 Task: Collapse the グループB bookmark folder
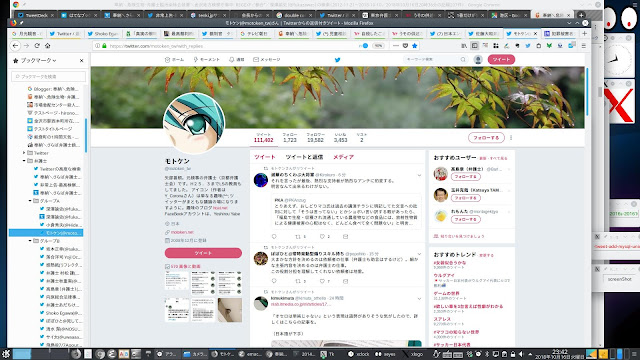click(x=30, y=241)
